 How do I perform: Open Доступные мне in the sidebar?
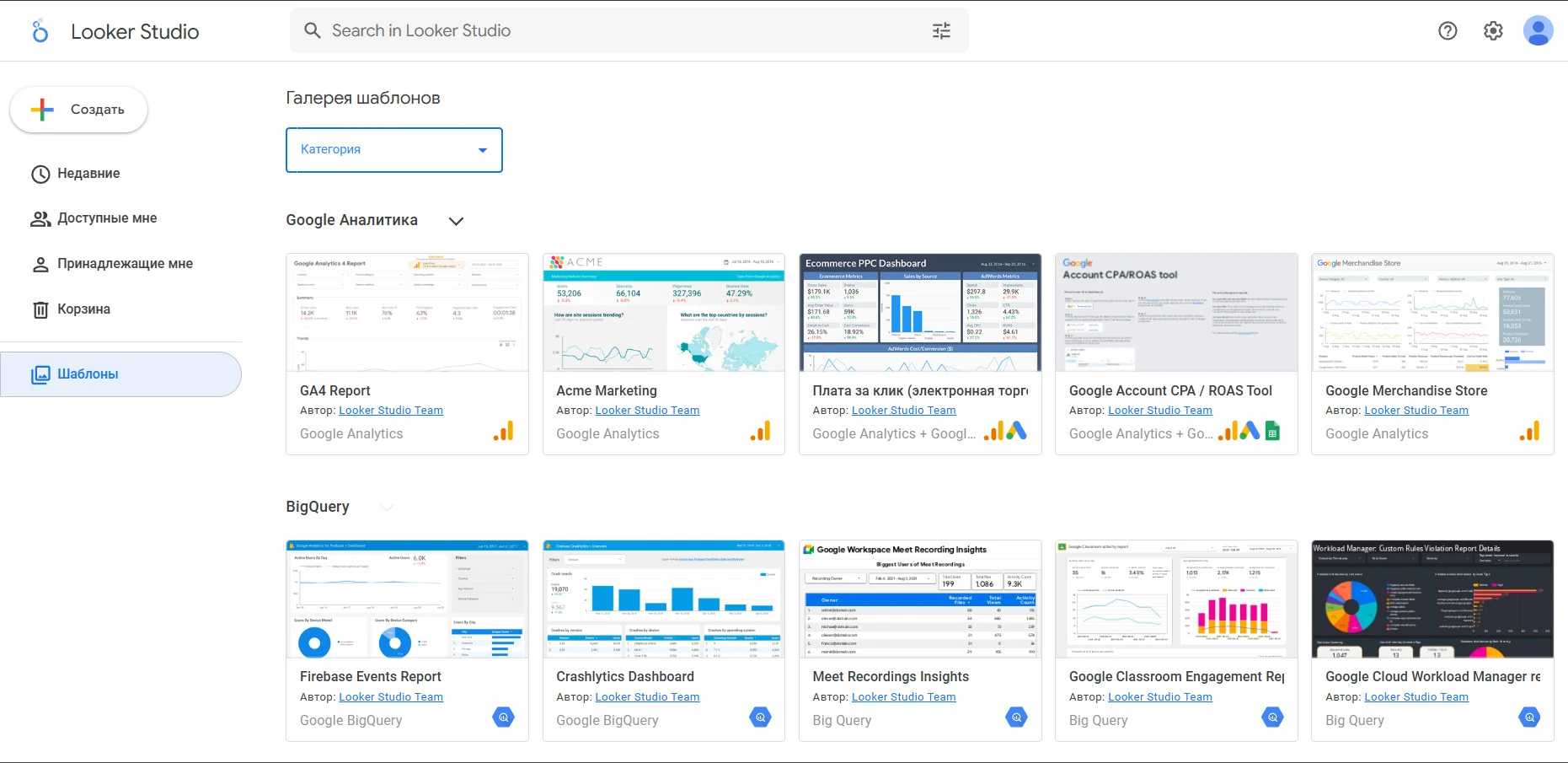tap(120, 218)
